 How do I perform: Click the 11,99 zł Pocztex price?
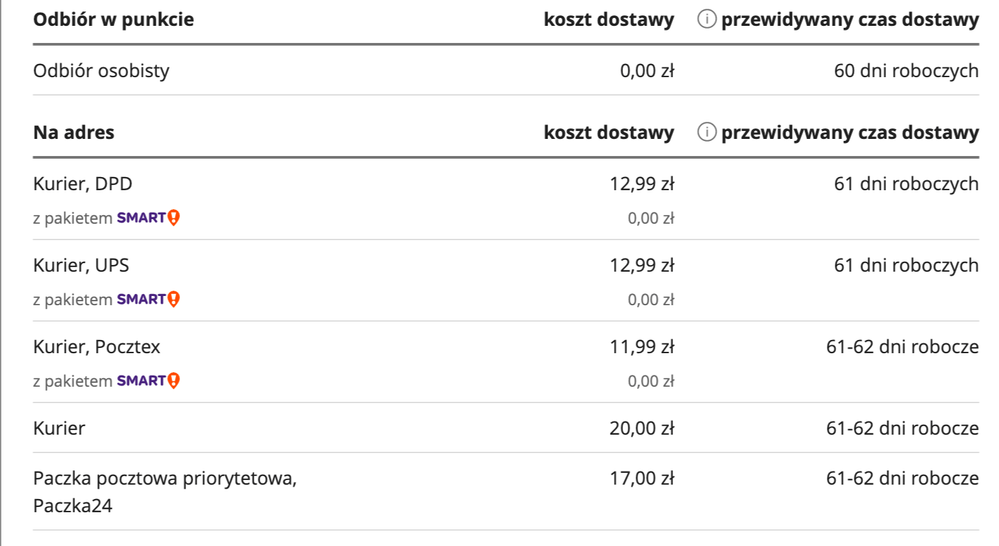pos(642,347)
